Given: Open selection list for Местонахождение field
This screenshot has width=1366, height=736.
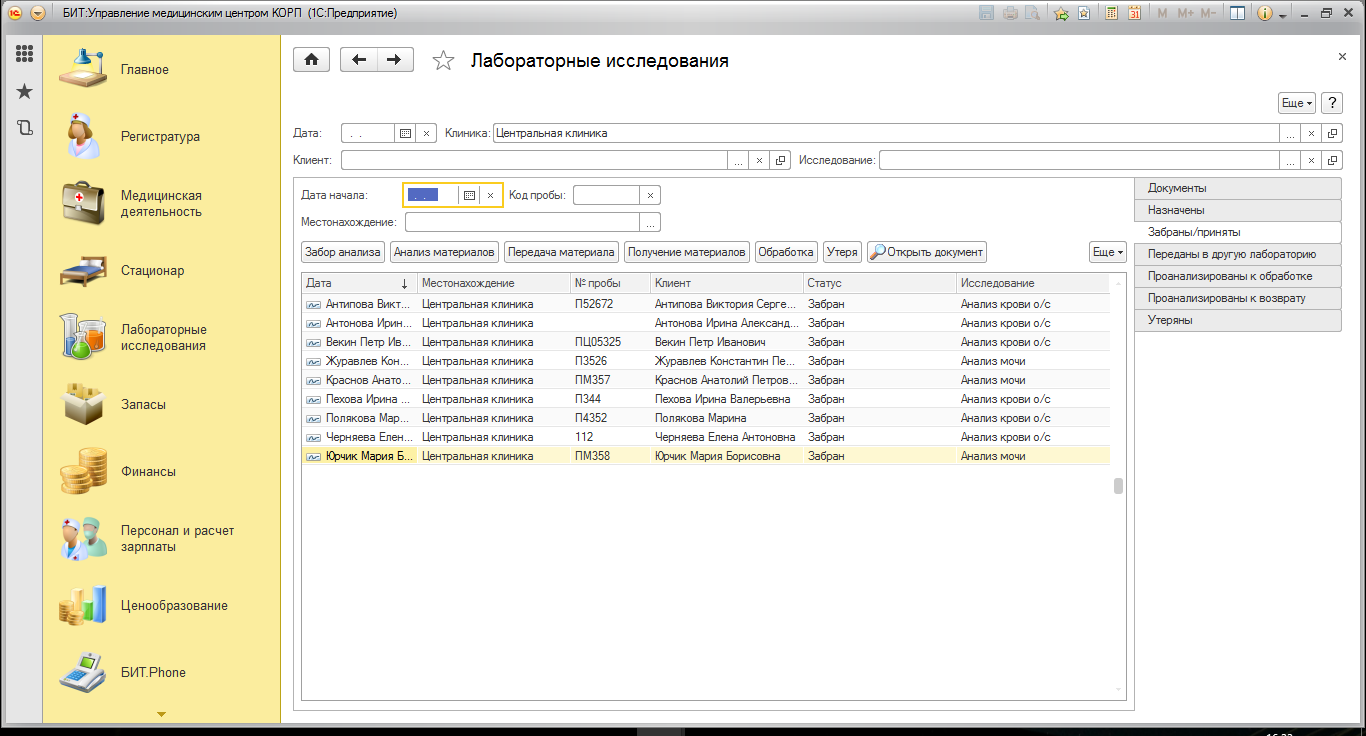Looking at the screenshot, I should [650, 223].
